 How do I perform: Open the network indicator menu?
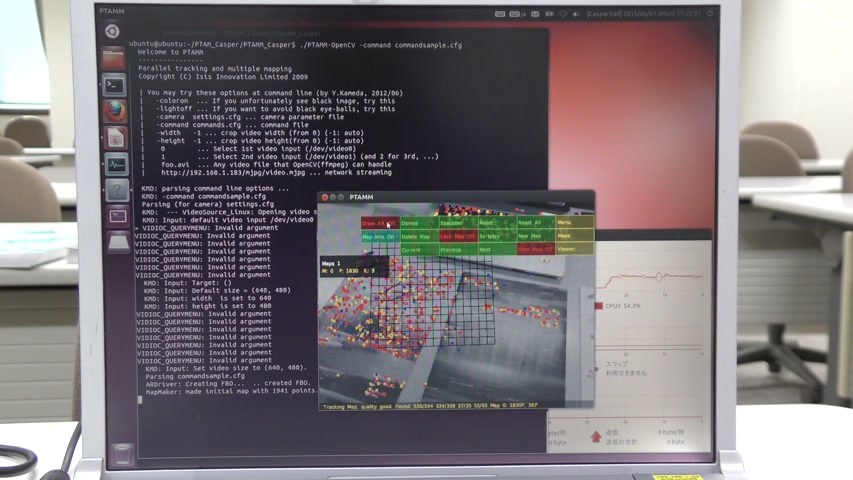(563, 14)
